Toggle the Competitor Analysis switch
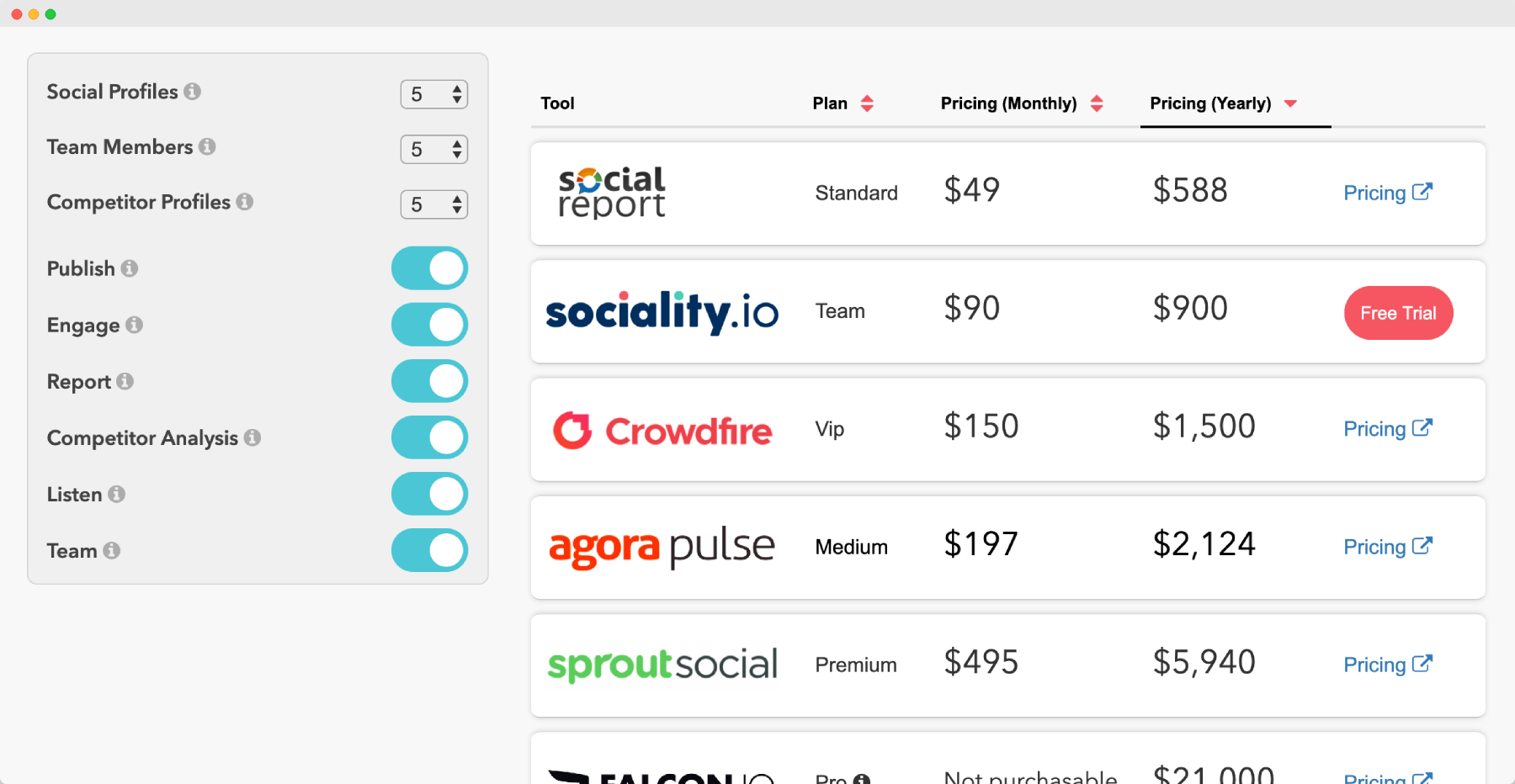 [x=429, y=437]
